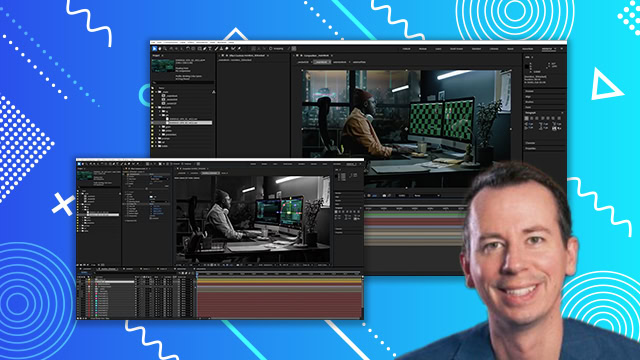This screenshot has height=360, width=640.
Task: Click right-align icon in back window Paragraph panel
Action: click(x=537, y=118)
